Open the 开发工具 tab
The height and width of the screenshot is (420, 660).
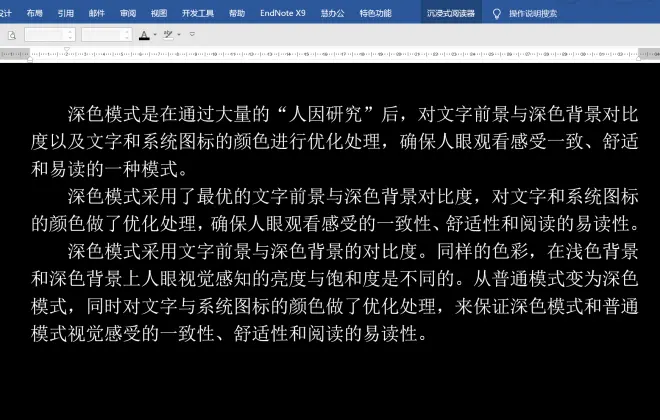tap(198, 13)
